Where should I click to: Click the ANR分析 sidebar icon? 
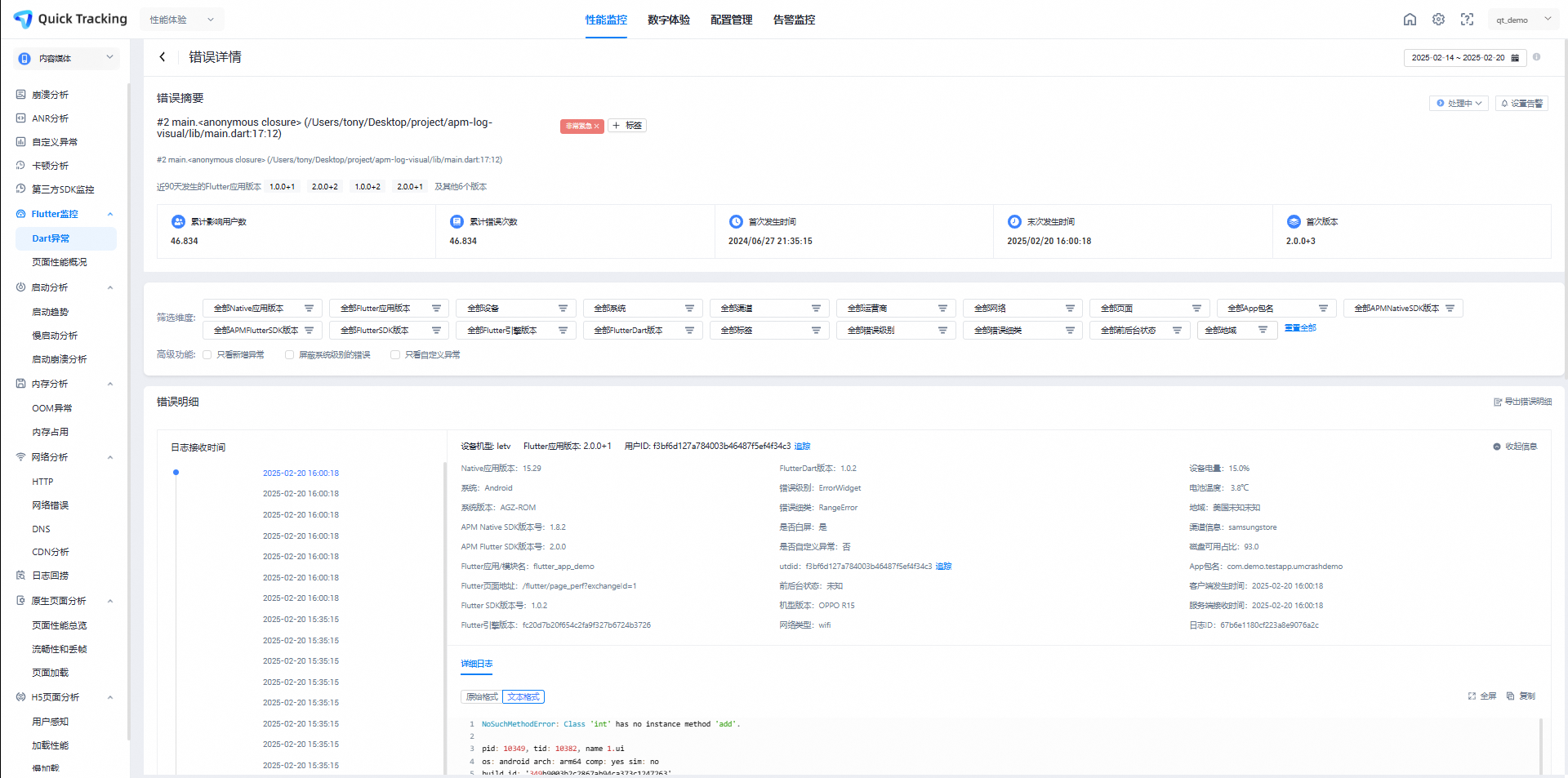coord(21,118)
